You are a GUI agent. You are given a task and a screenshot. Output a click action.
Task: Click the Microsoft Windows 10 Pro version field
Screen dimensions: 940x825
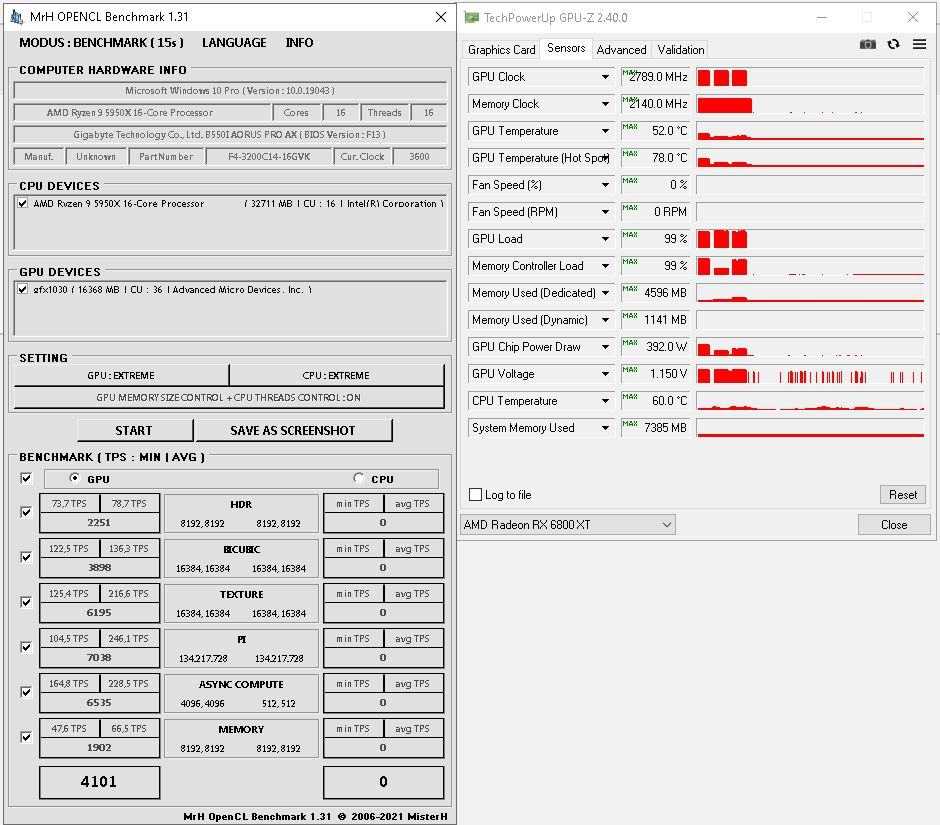[x=230, y=91]
